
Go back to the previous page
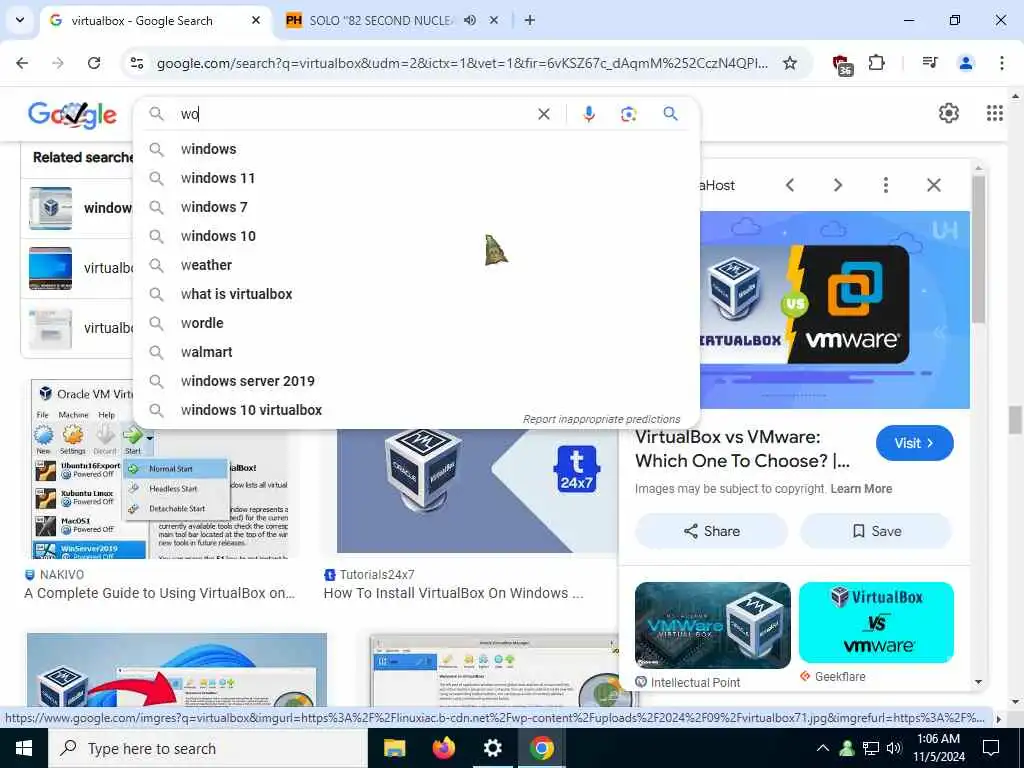(x=22, y=63)
